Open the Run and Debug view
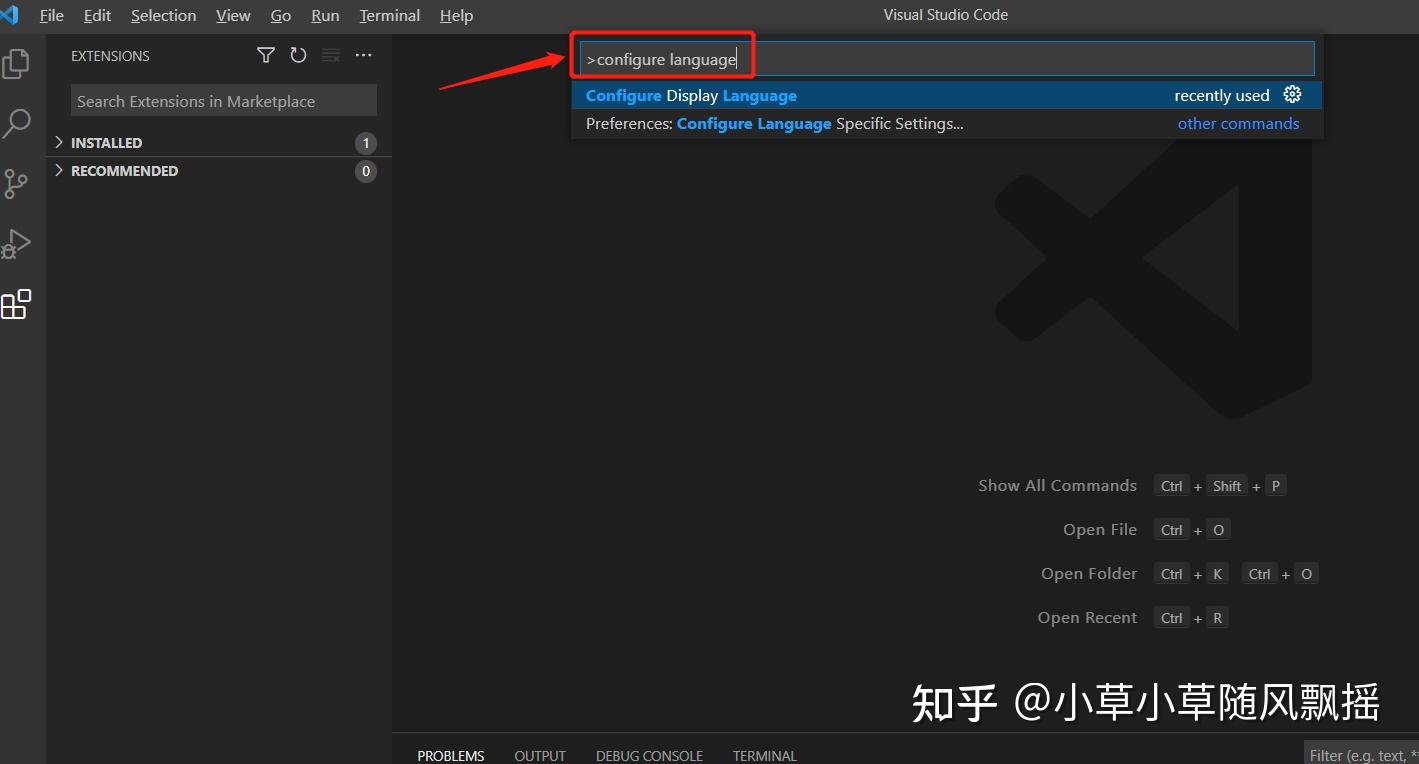The height and width of the screenshot is (764, 1419). [x=16, y=244]
